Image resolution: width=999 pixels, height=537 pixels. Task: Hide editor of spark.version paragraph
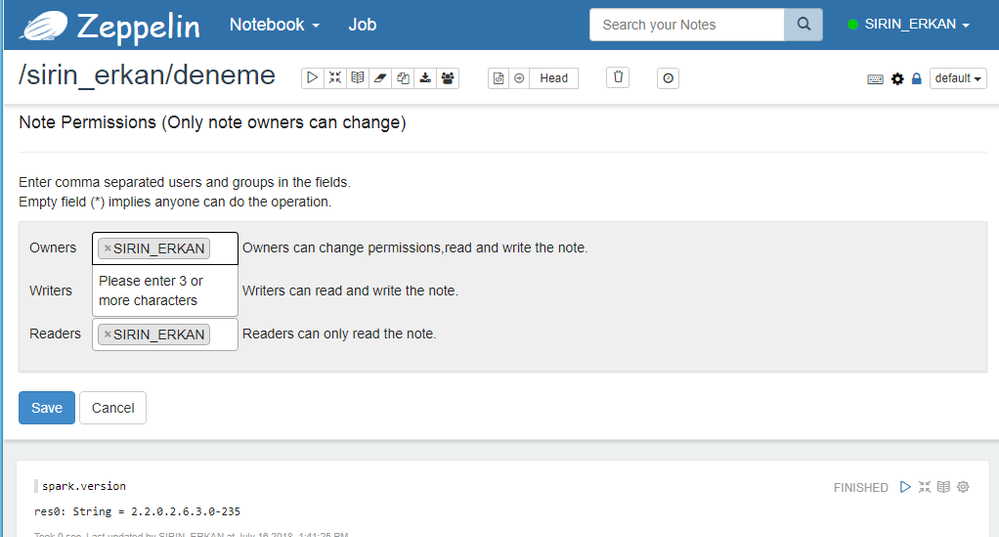point(924,487)
